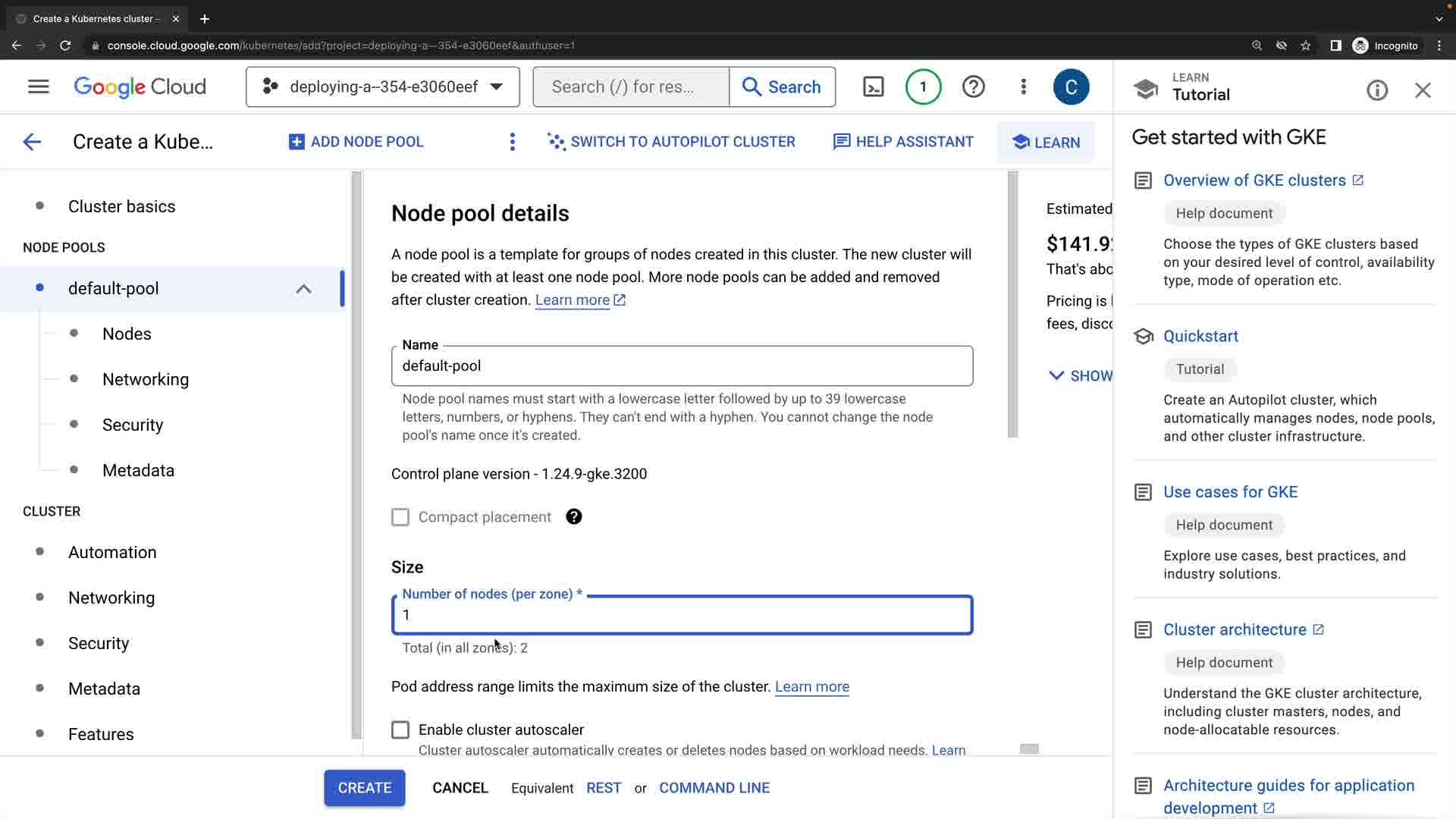Click the Add Node Pool button

coord(356,142)
